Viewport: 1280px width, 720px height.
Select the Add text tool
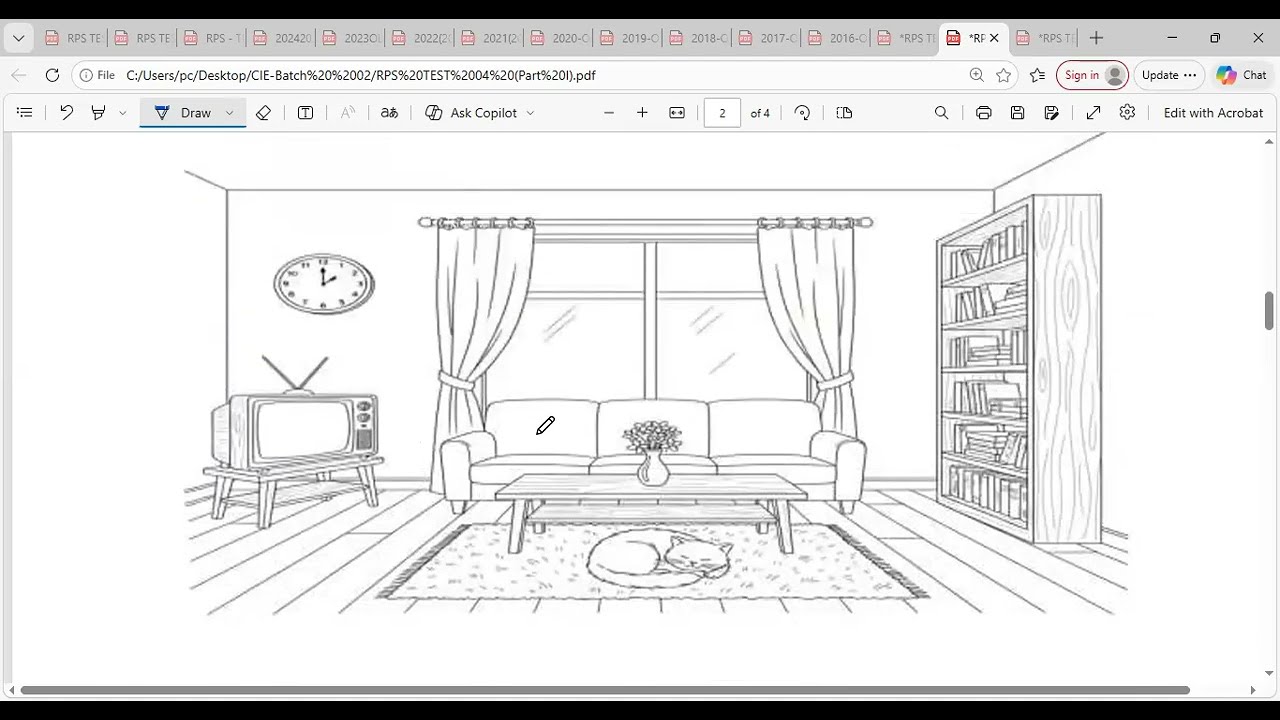pyautogui.click(x=306, y=113)
